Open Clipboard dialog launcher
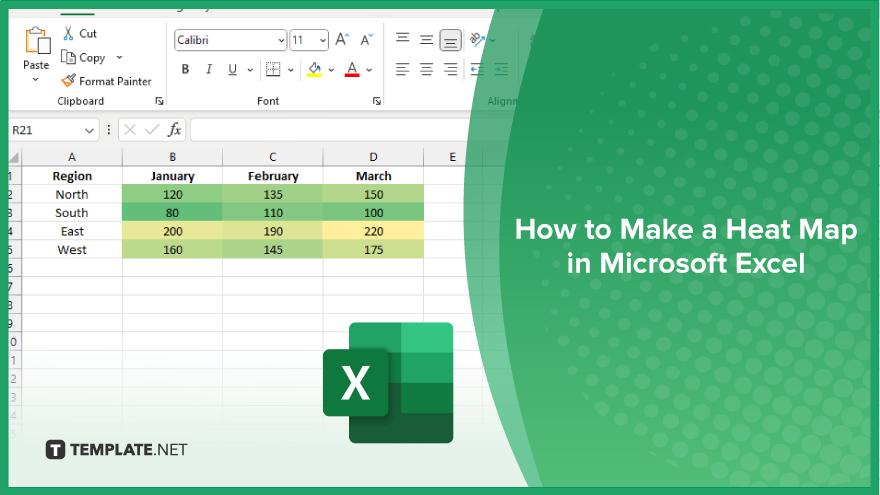Viewport: 880px width, 495px height. pyautogui.click(x=159, y=101)
